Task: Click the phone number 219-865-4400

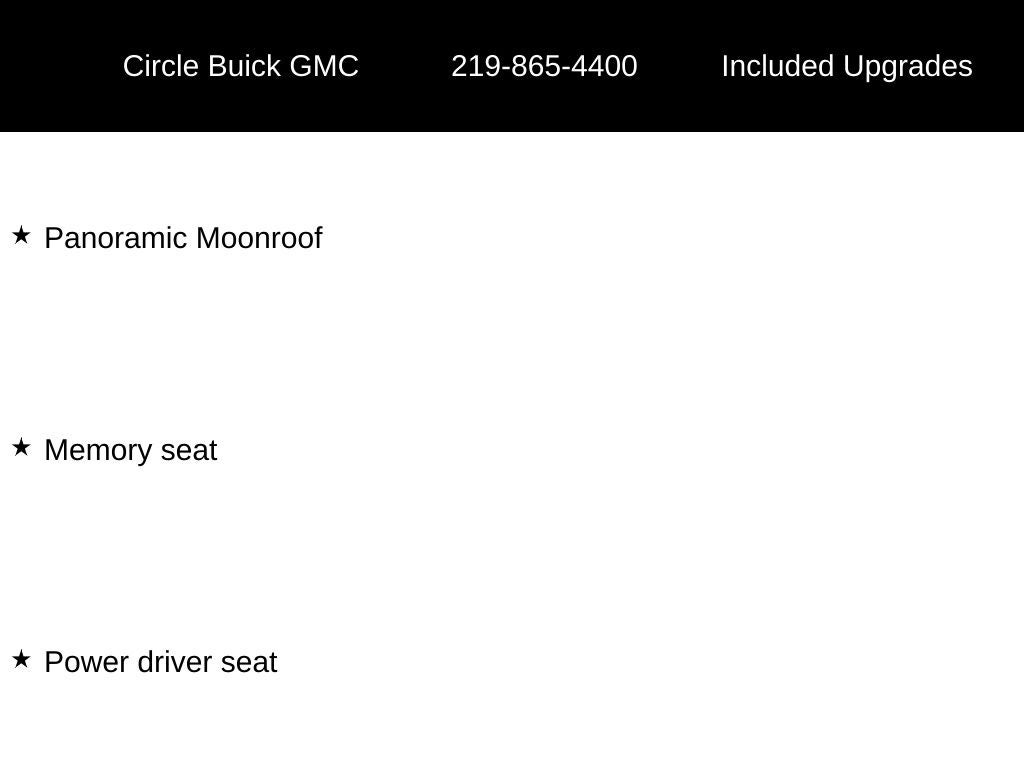Action: click(544, 66)
